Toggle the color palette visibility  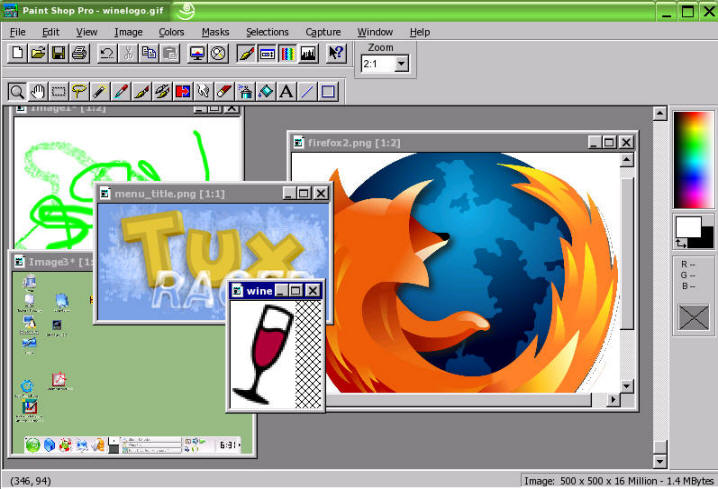[x=287, y=53]
